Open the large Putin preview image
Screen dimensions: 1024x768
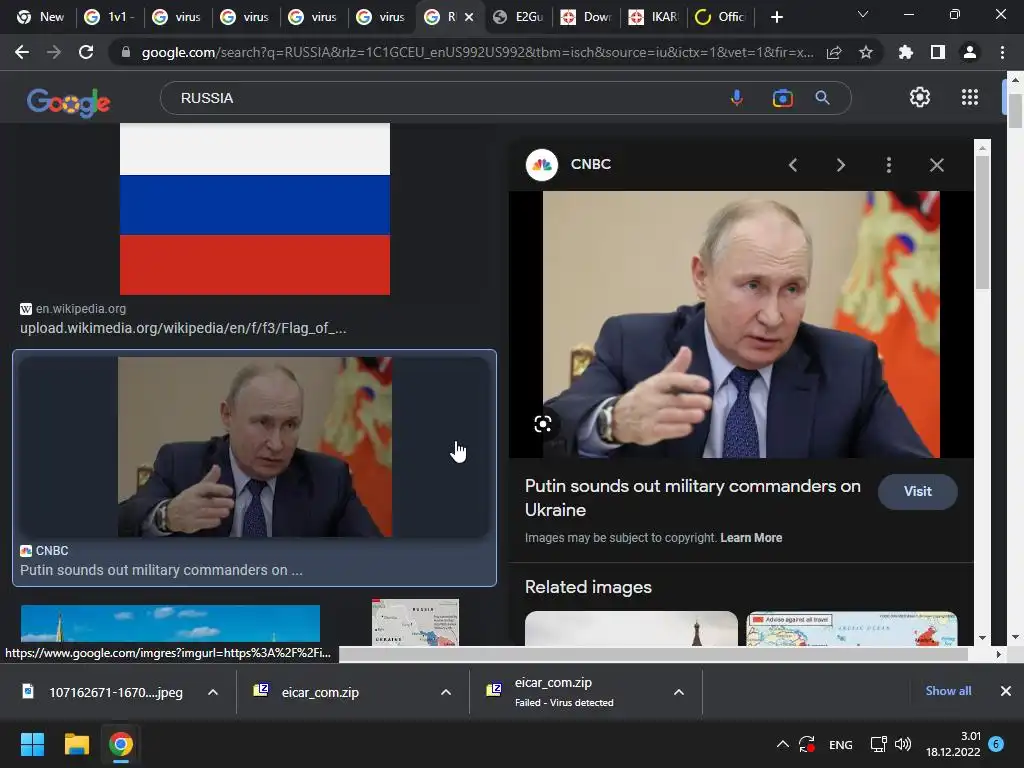click(741, 325)
